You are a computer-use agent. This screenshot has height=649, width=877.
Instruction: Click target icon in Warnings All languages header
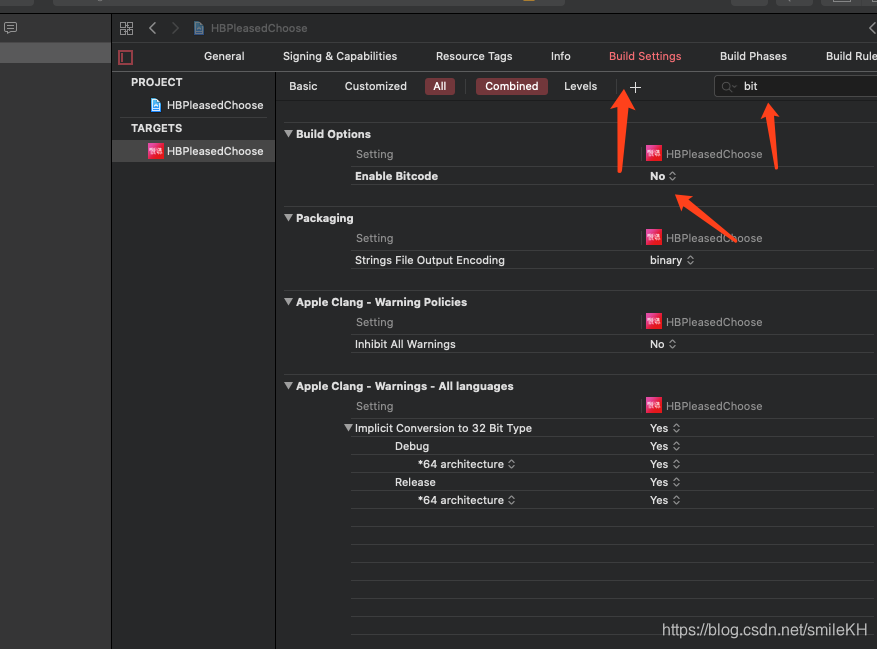click(x=653, y=405)
